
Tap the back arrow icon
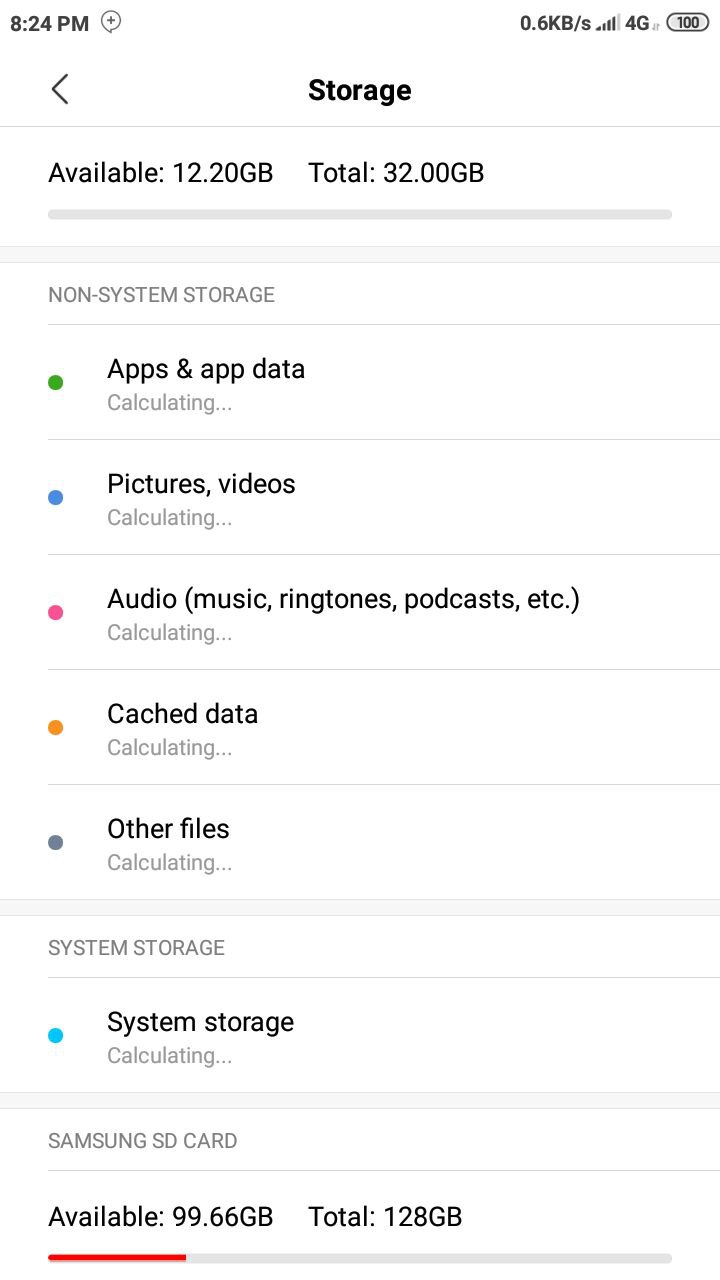pyautogui.click(x=60, y=89)
